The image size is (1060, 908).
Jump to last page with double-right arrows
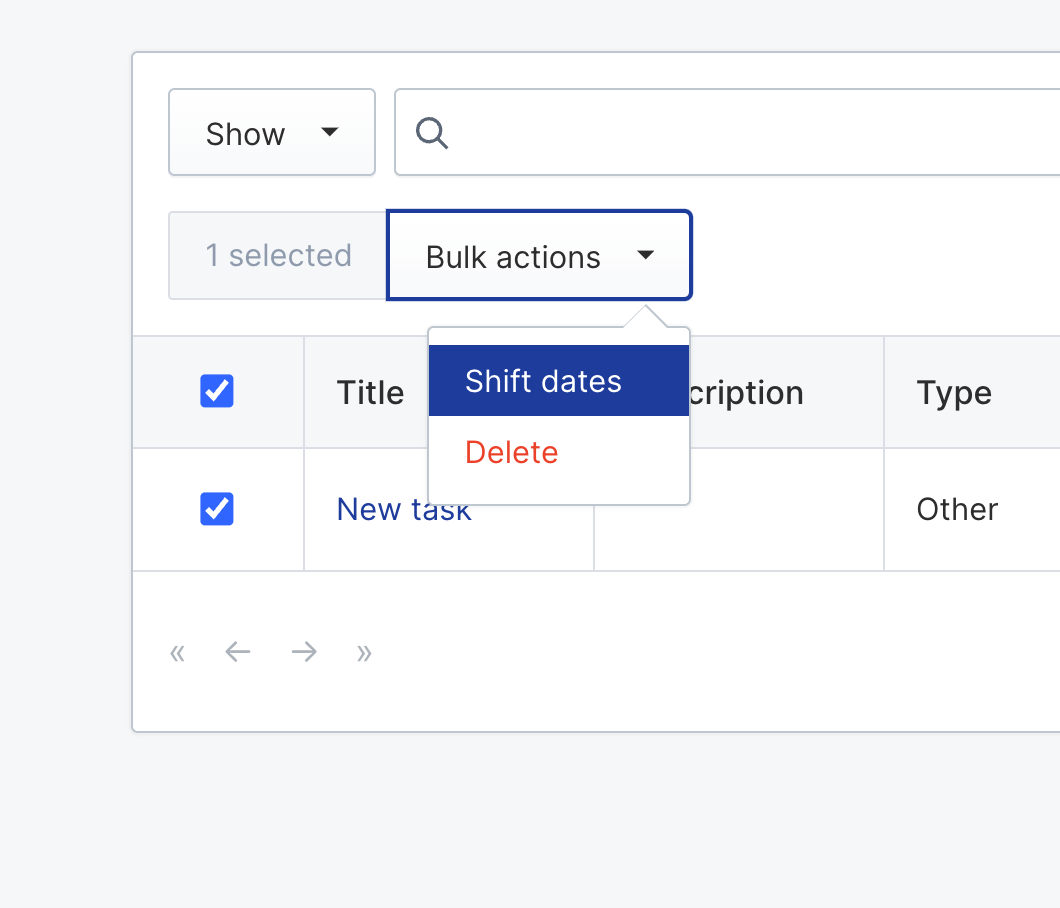(x=364, y=653)
